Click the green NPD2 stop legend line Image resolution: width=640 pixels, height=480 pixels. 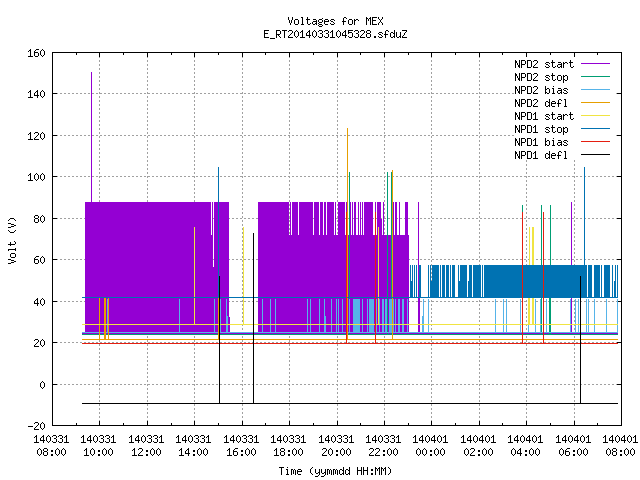click(x=595, y=77)
